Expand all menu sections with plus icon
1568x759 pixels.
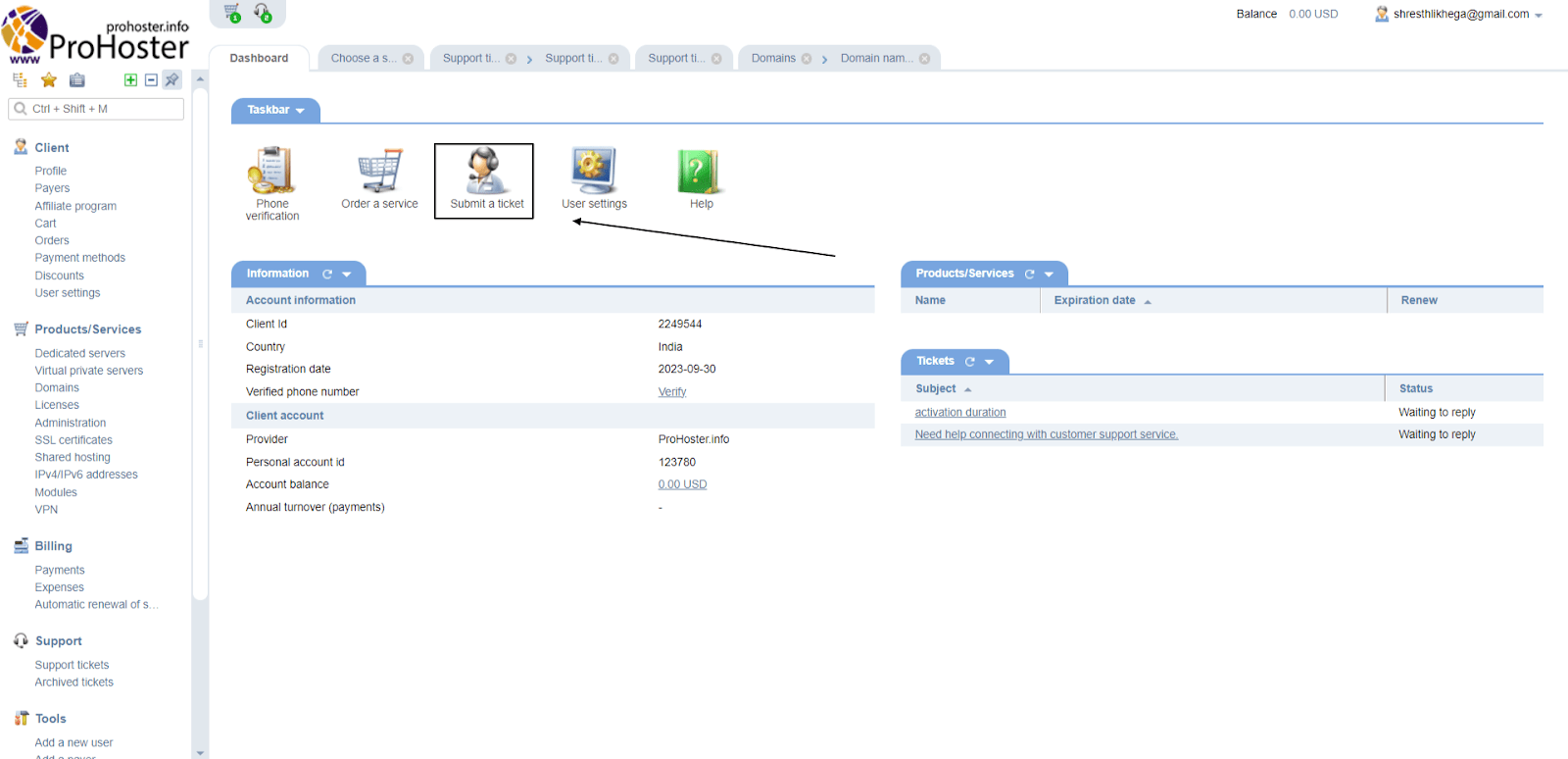(130, 80)
